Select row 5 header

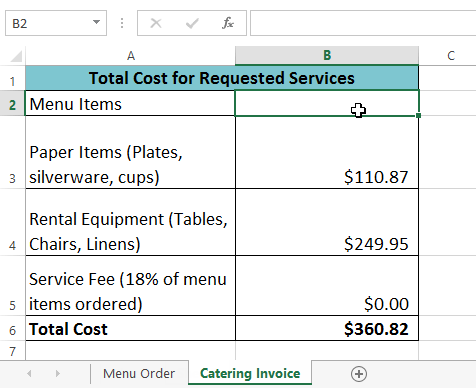tap(12, 286)
